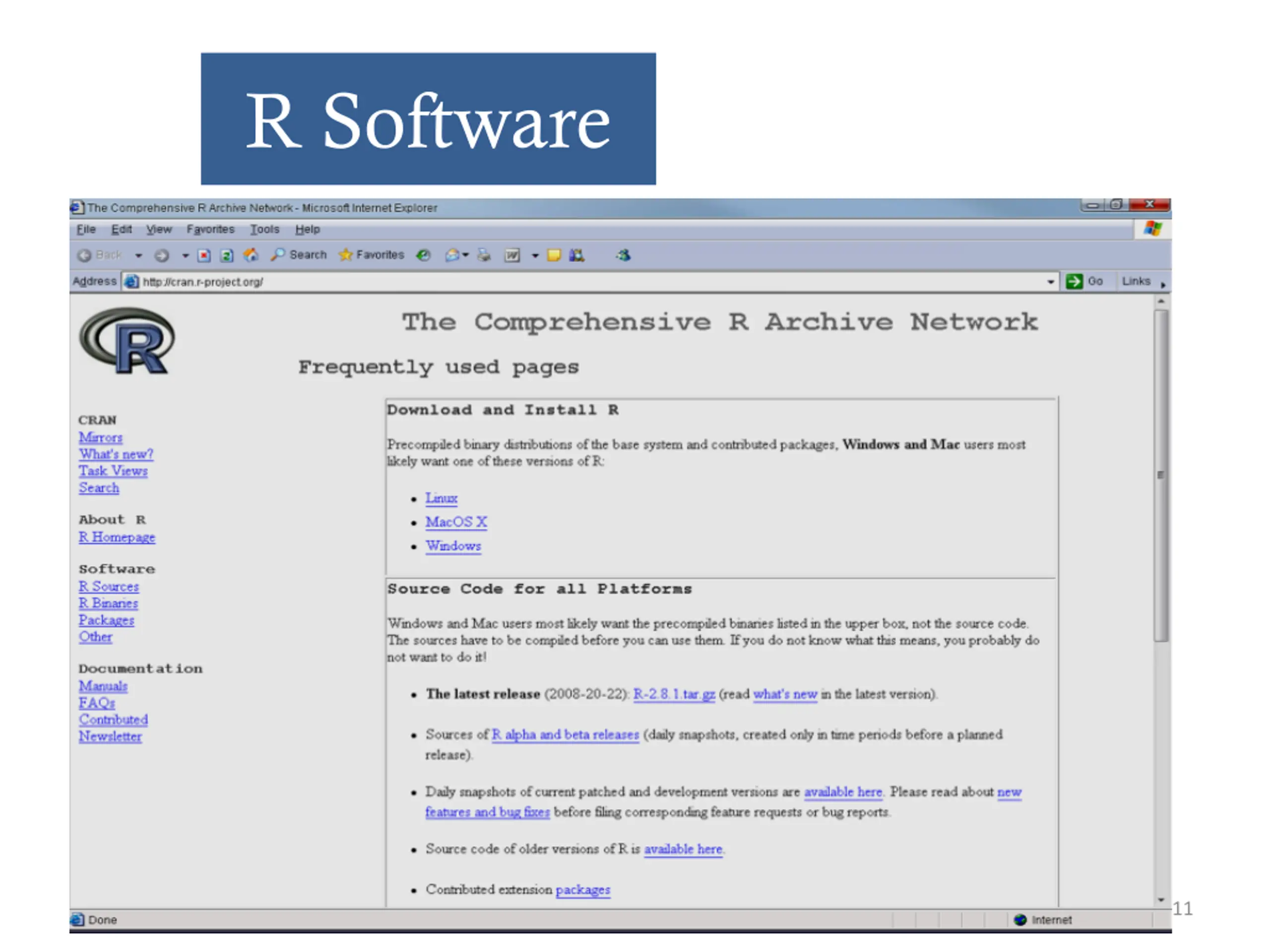Click the R logo image

(127, 341)
